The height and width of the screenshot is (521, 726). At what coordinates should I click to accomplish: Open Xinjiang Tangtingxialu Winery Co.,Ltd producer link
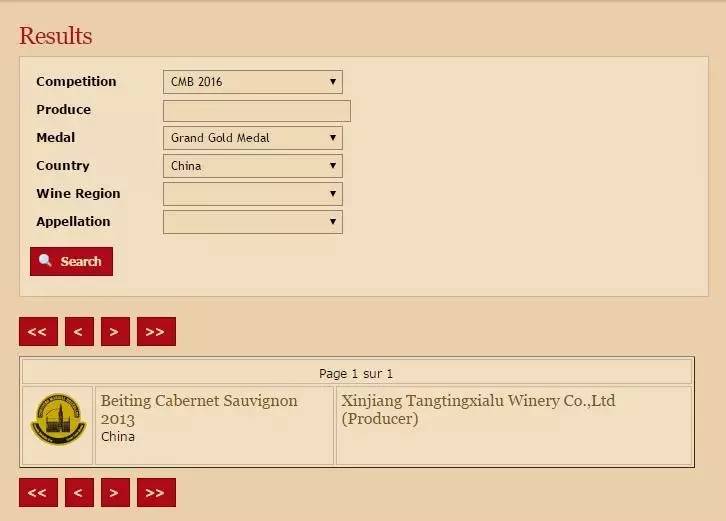(x=478, y=410)
